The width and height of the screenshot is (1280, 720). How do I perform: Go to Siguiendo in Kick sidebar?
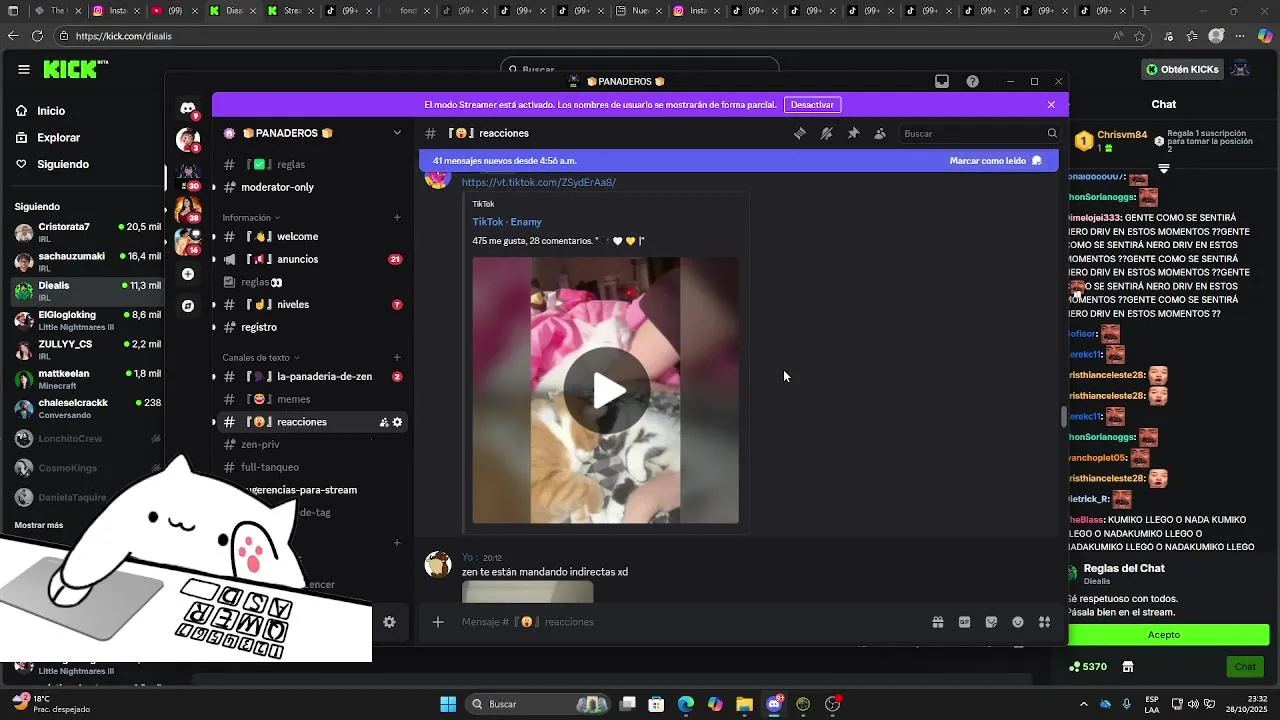[63, 164]
